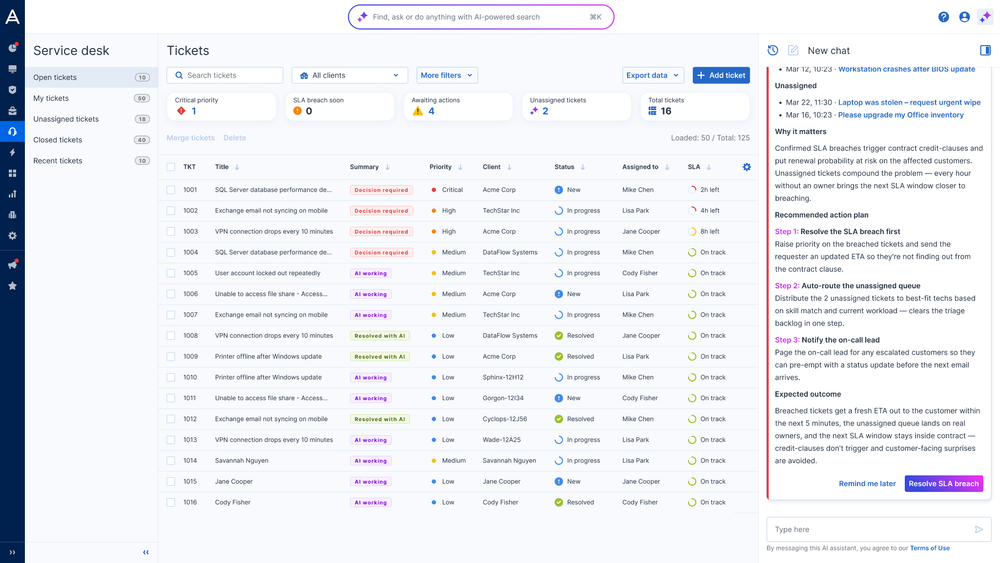The image size is (1000, 563).
Task: Sort by SLA column arrow
Action: tap(709, 167)
